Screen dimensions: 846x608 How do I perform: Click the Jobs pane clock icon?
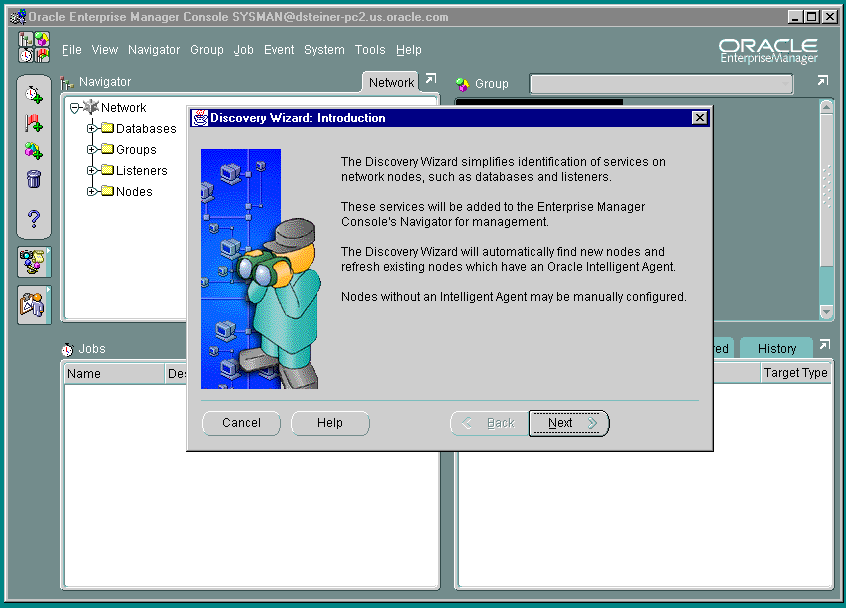click(67, 350)
